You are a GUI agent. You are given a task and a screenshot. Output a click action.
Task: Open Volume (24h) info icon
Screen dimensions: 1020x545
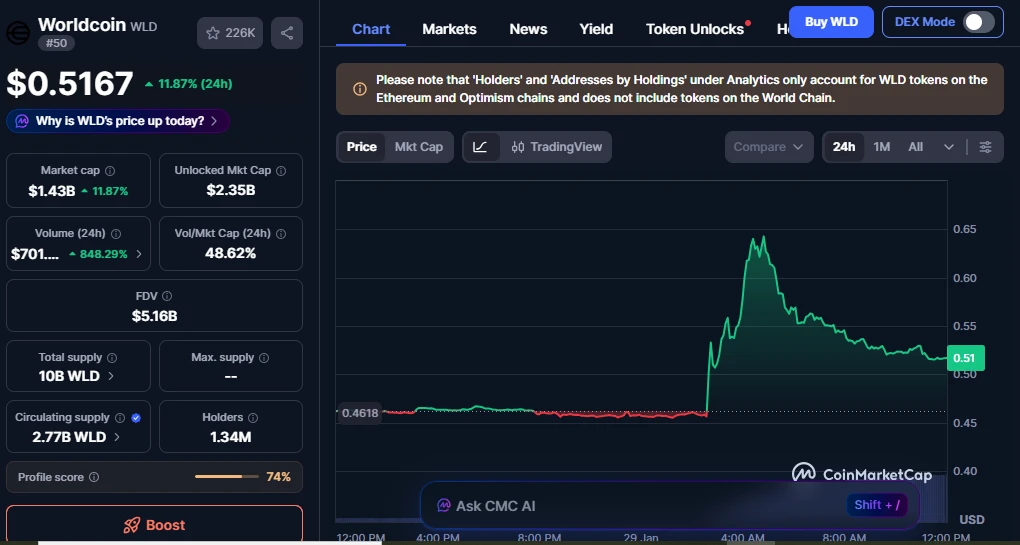click(116, 233)
